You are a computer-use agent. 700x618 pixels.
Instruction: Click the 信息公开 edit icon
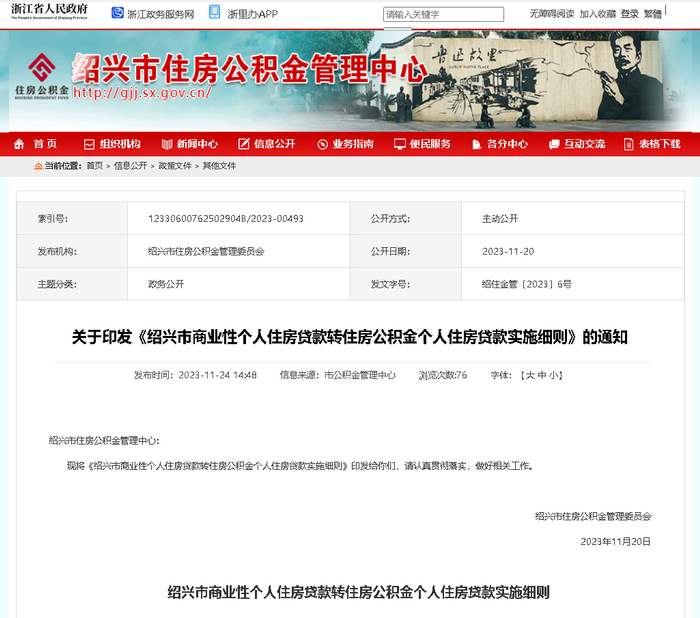tap(244, 144)
